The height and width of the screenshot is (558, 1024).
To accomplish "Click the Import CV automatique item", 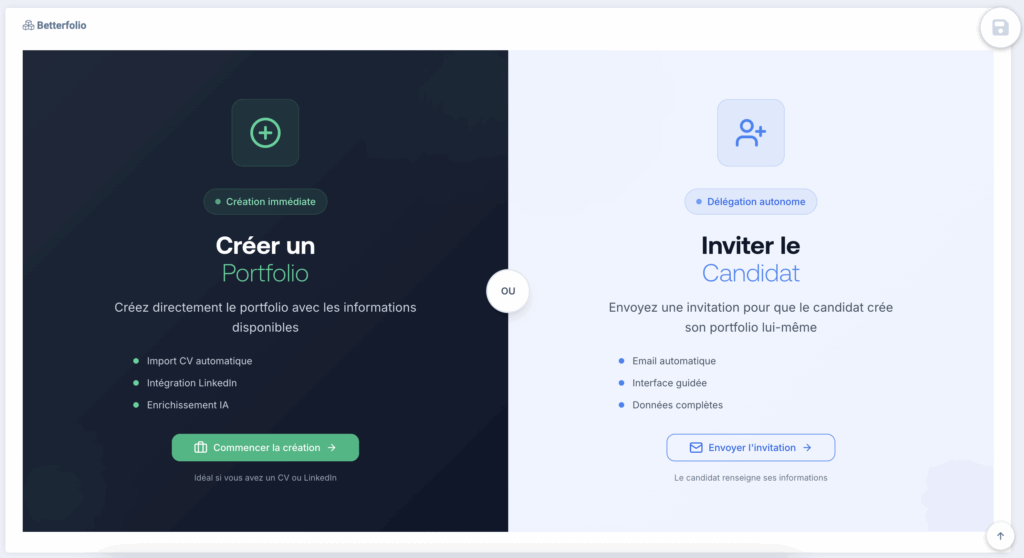I will point(193,361).
